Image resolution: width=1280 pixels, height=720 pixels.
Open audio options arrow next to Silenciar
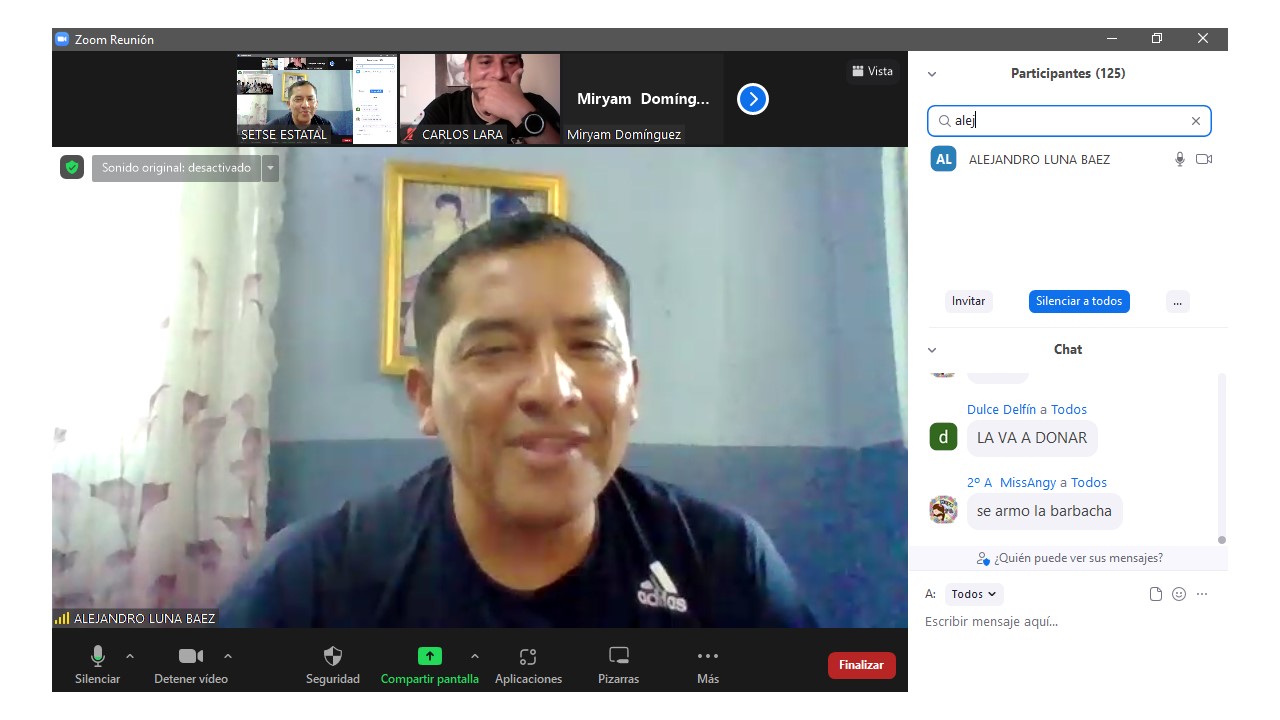click(x=130, y=656)
